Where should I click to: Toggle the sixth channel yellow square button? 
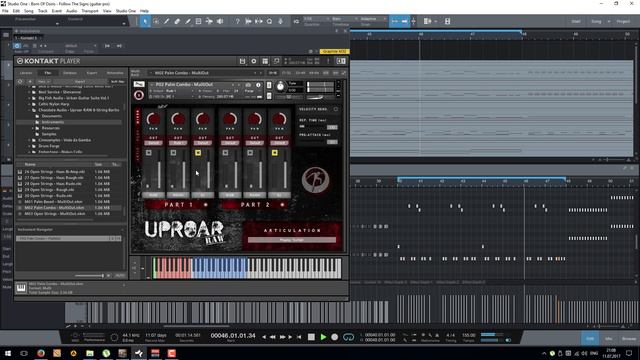coord(275,153)
